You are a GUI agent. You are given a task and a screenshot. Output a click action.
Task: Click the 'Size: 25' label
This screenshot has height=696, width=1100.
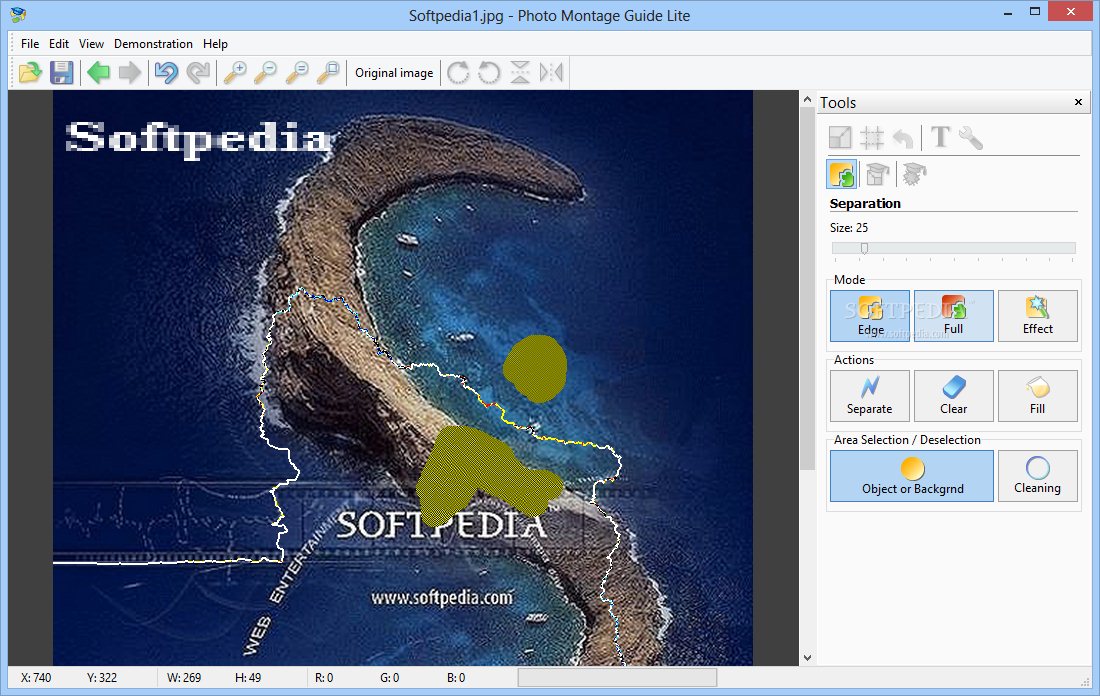tap(849, 227)
